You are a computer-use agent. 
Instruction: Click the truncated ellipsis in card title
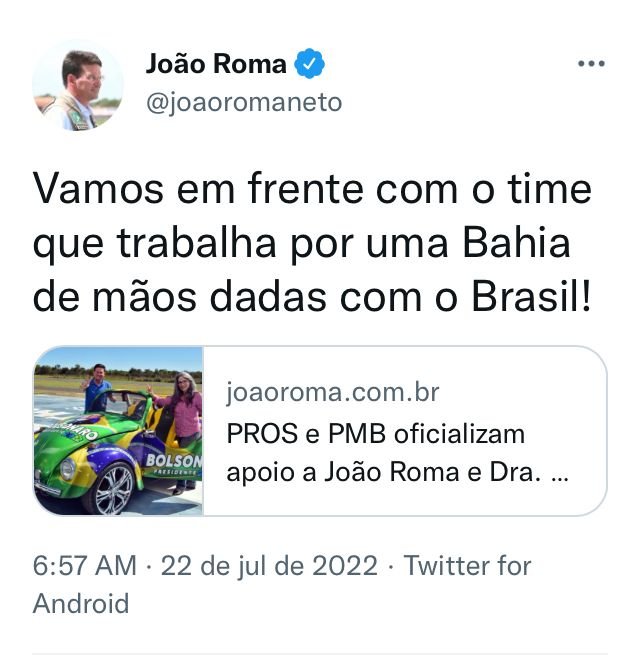[560, 475]
